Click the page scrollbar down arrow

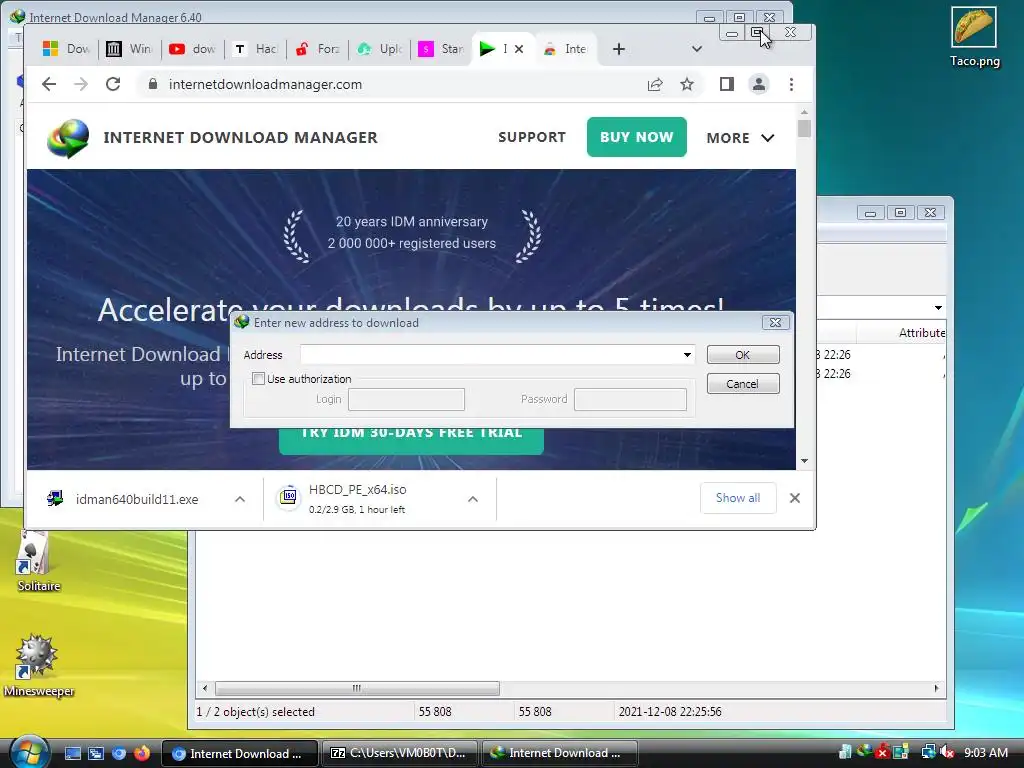point(804,461)
